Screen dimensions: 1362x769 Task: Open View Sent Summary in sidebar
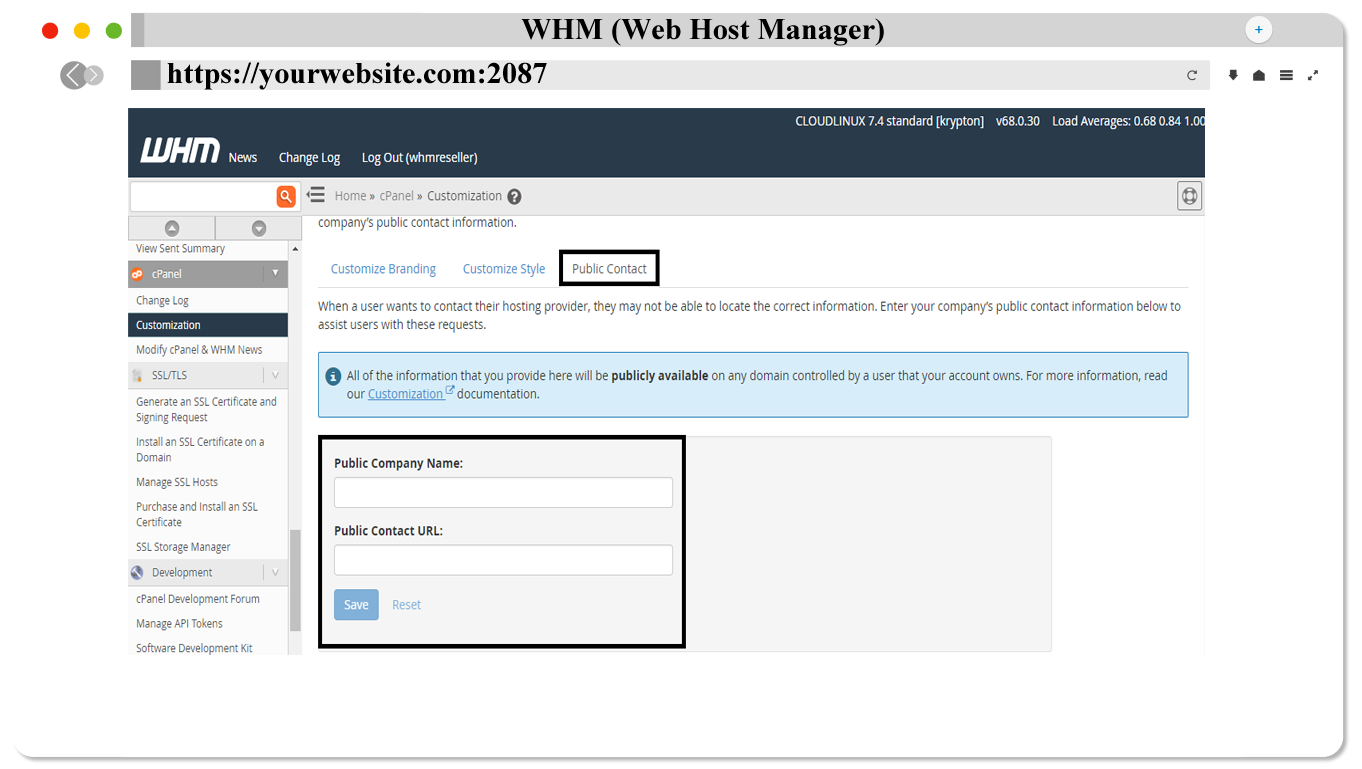pyautogui.click(x=180, y=249)
